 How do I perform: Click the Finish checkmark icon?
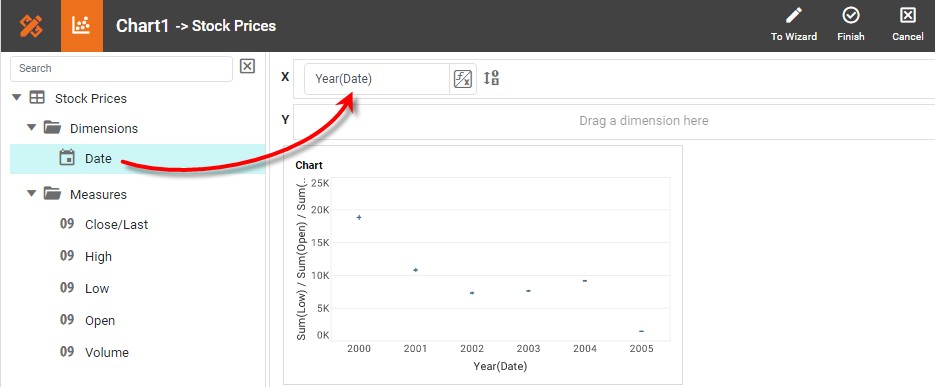click(x=850, y=16)
